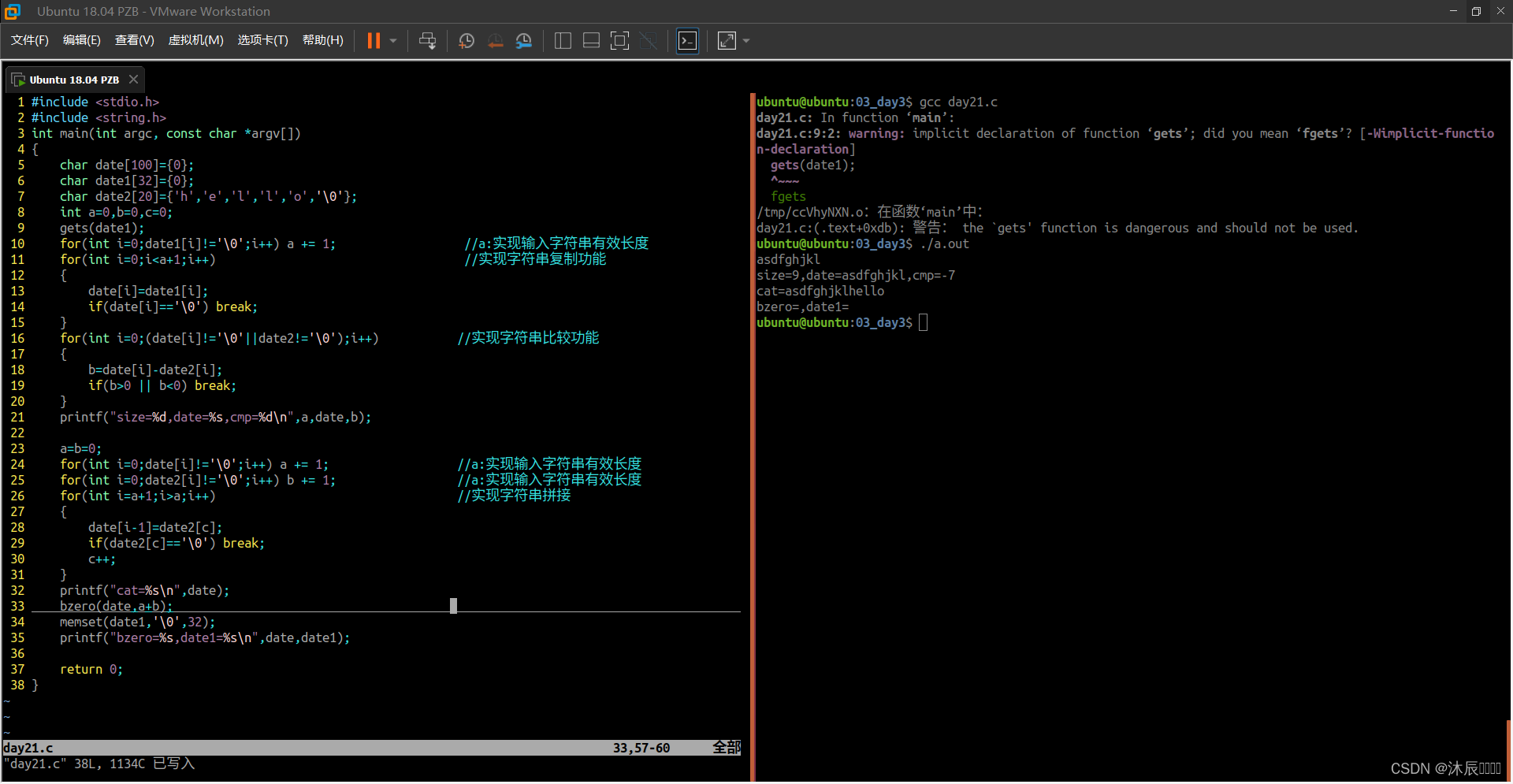Open the 编辑(E) menu
This screenshot has width=1513, height=784.
tap(82, 40)
